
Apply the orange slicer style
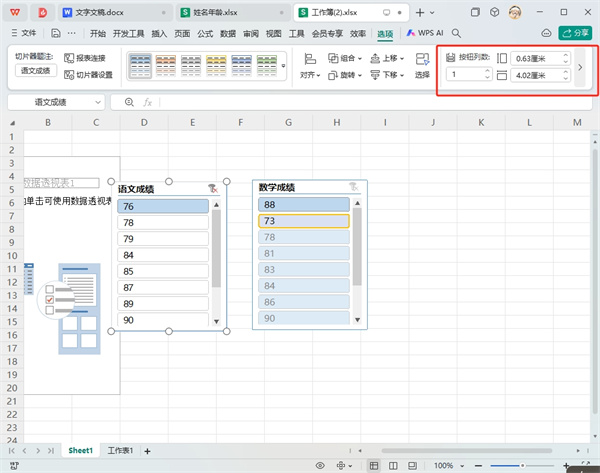(x=165, y=66)
